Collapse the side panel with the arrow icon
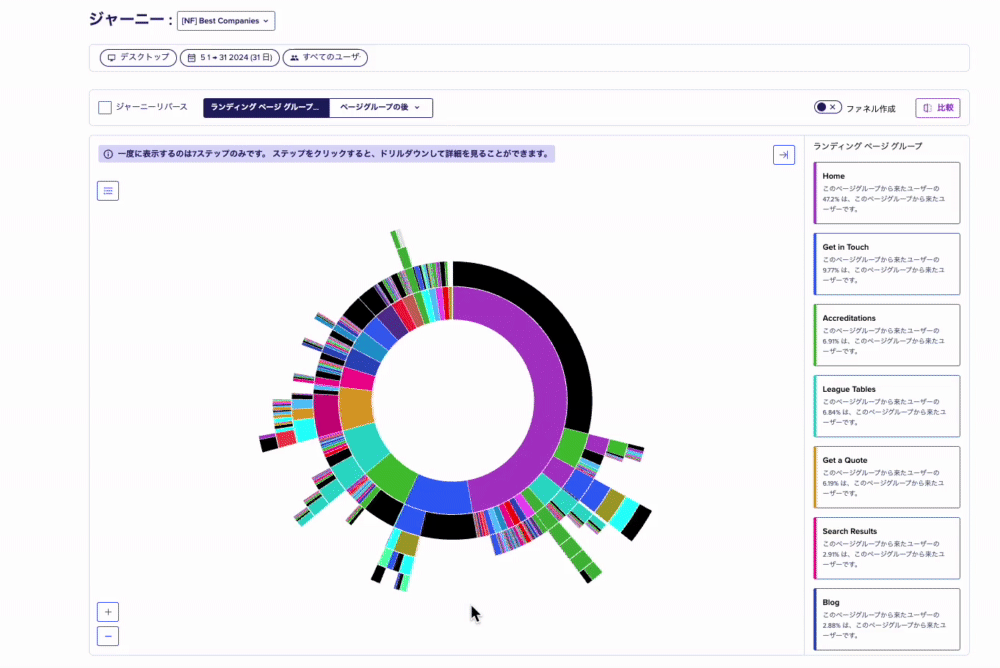The height and width of the screenshot is (668, 1000). [x=784, y=155]
